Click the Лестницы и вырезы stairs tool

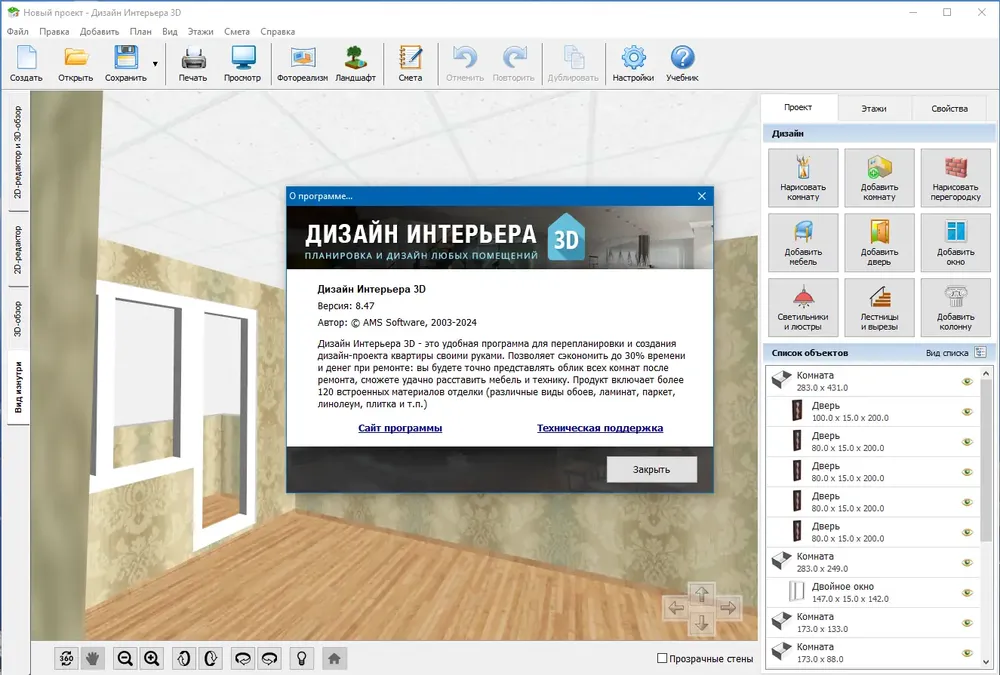point(879,308)
